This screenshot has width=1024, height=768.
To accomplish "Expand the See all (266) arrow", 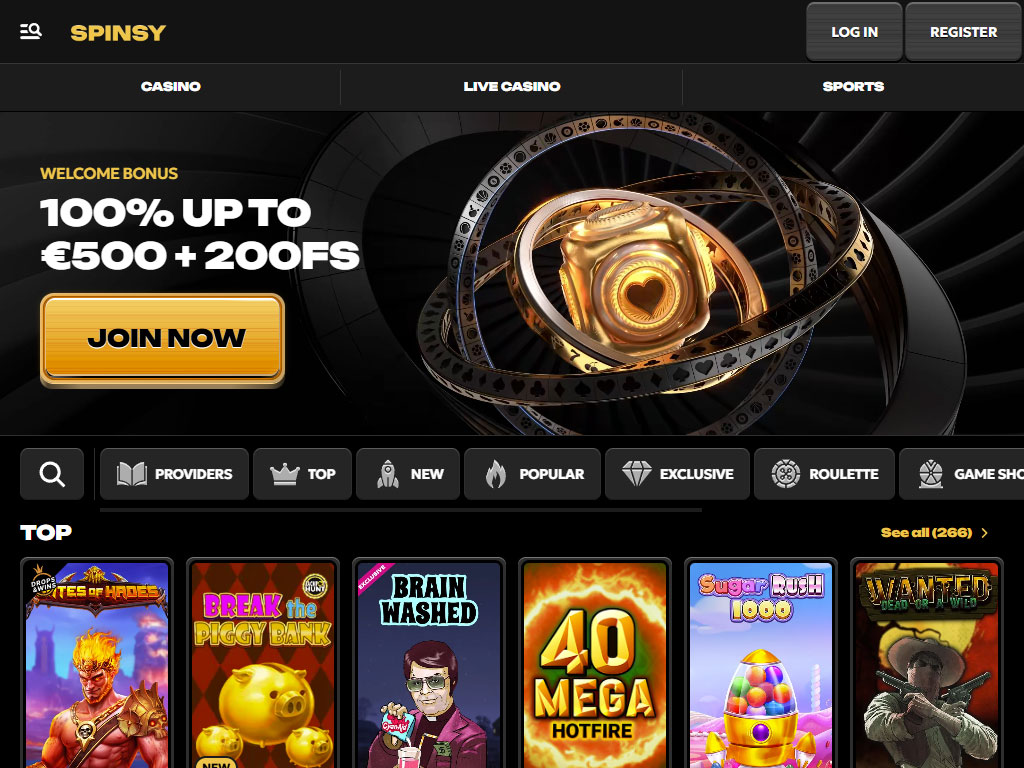I will click(x=984, y=533).
